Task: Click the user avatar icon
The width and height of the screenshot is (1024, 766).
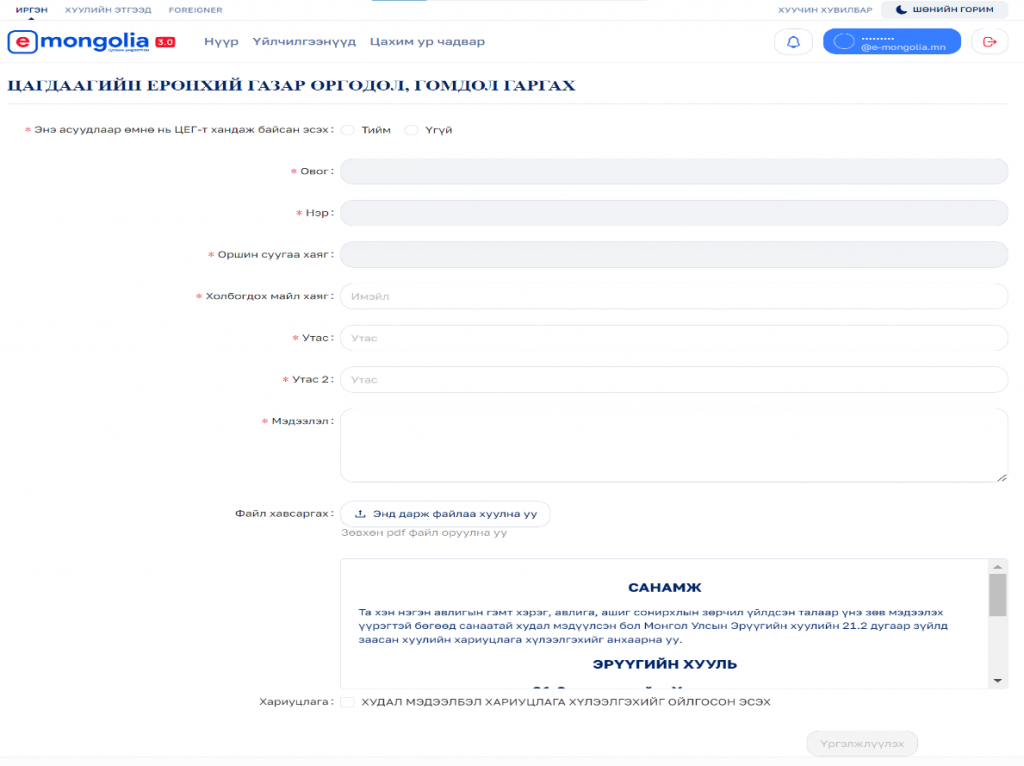Action: [x=844, y=42]
